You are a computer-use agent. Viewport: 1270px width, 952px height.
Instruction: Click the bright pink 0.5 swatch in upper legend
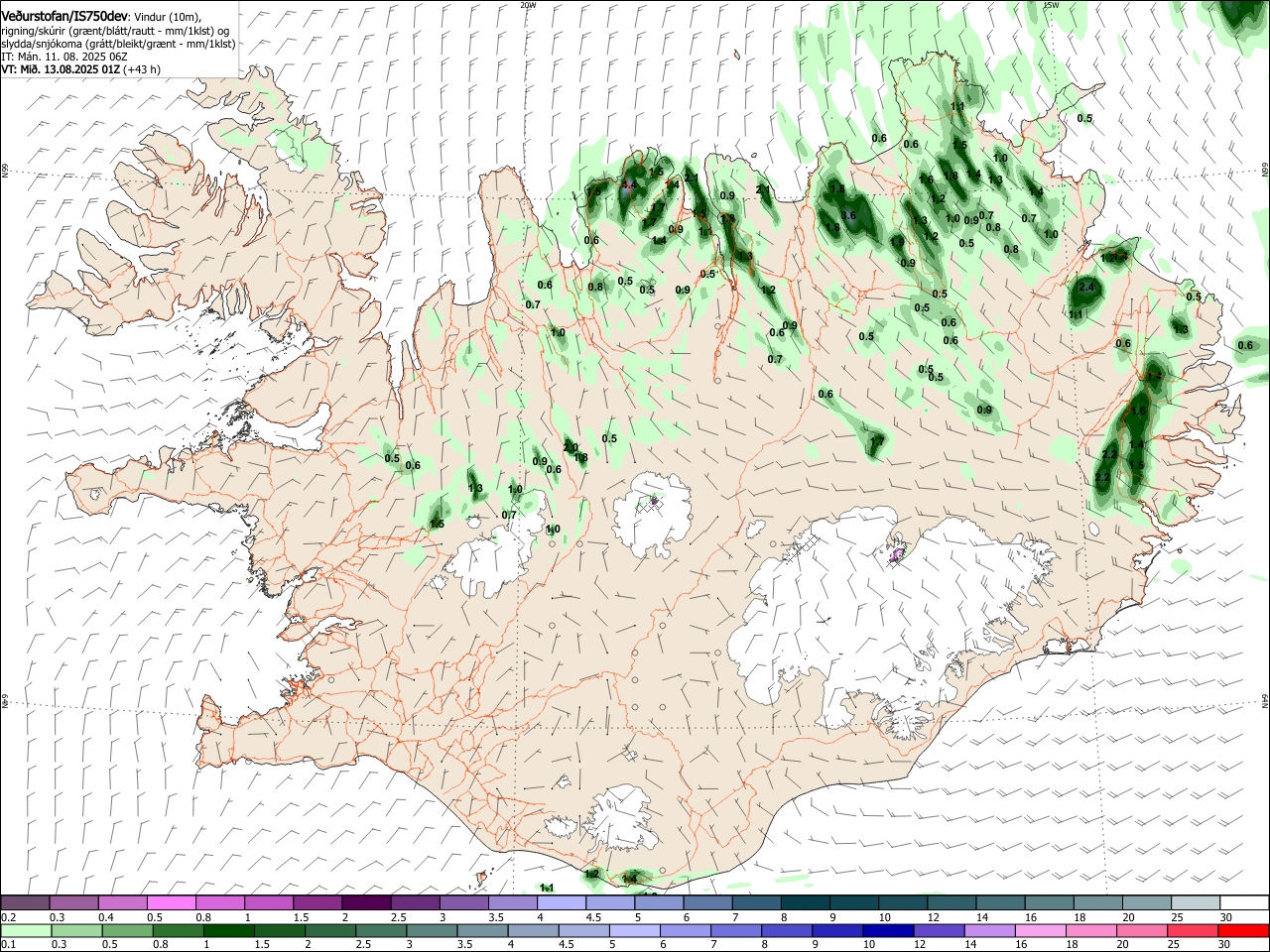tap(171, 902)
